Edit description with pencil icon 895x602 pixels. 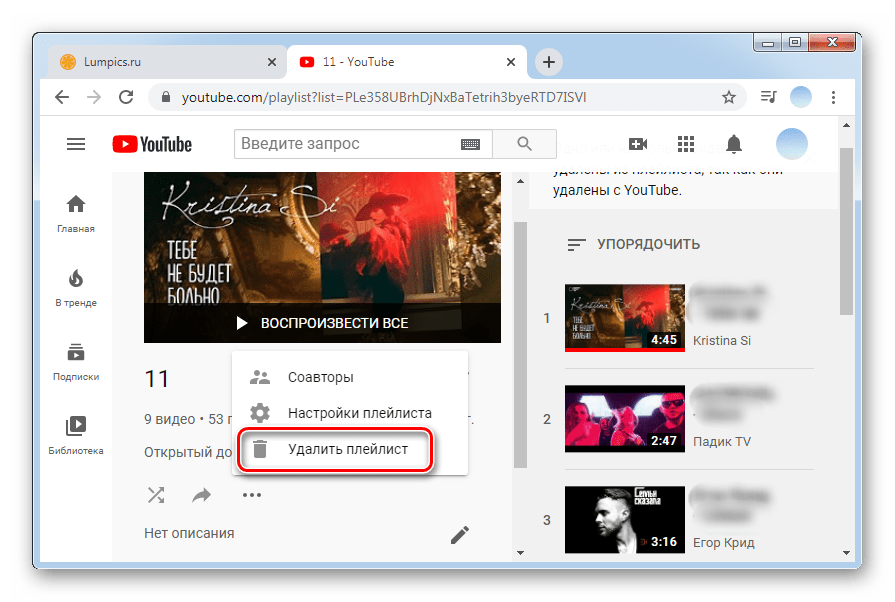point(460,535)
